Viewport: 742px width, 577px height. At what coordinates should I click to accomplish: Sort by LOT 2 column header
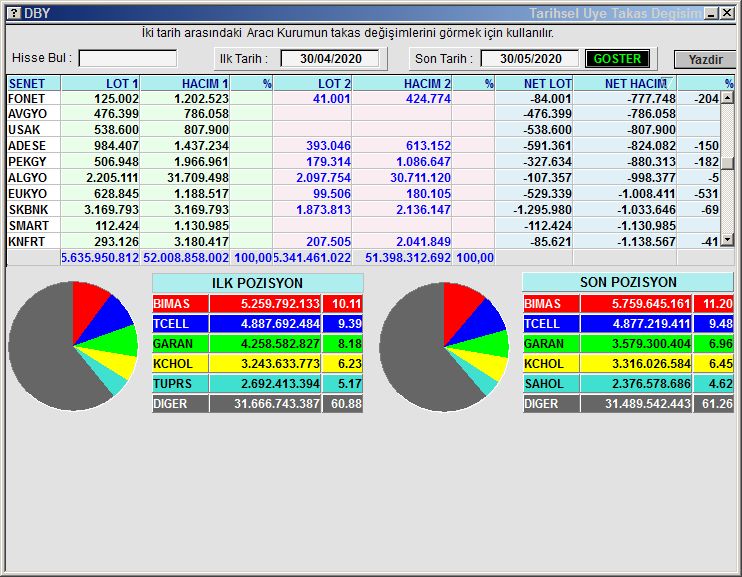pyautogui.click(x=312, y=84)
